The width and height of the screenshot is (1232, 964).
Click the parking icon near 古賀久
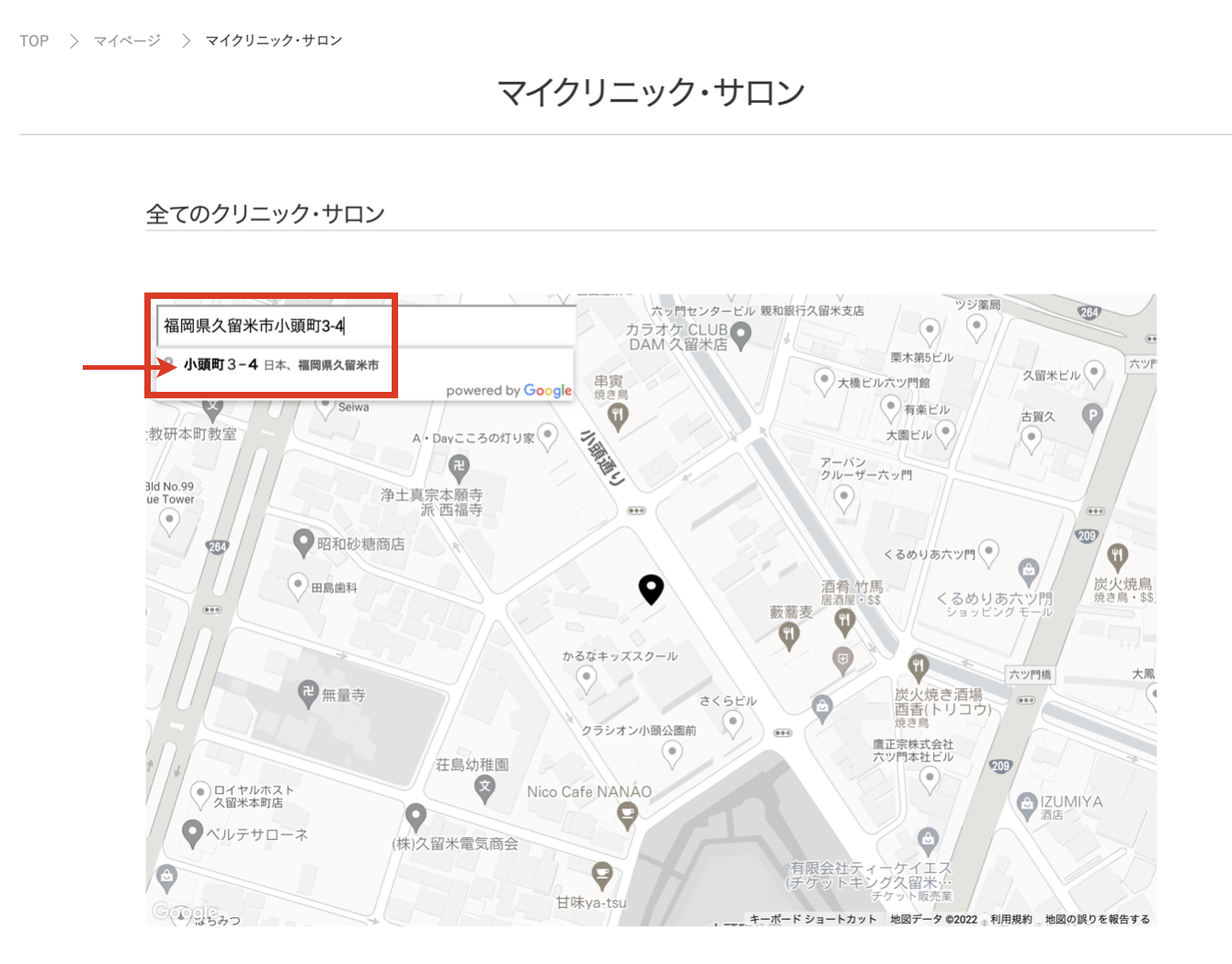coord(1091,416)
